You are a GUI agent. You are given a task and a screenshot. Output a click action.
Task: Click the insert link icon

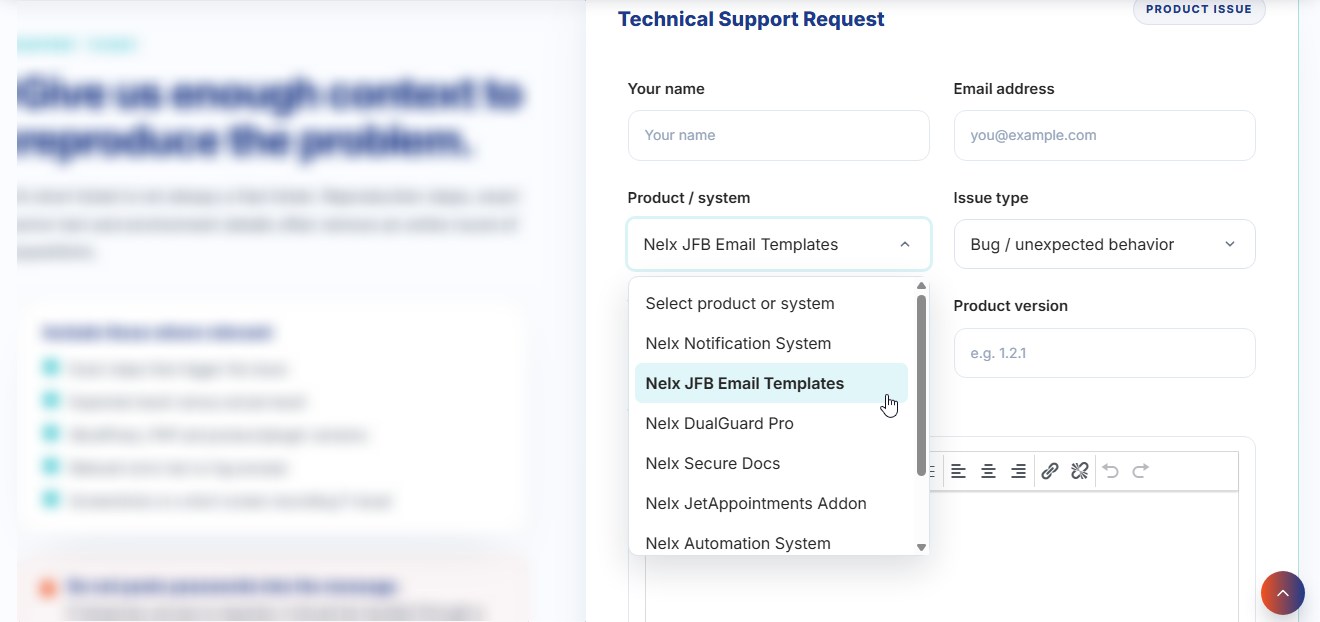1049,471
